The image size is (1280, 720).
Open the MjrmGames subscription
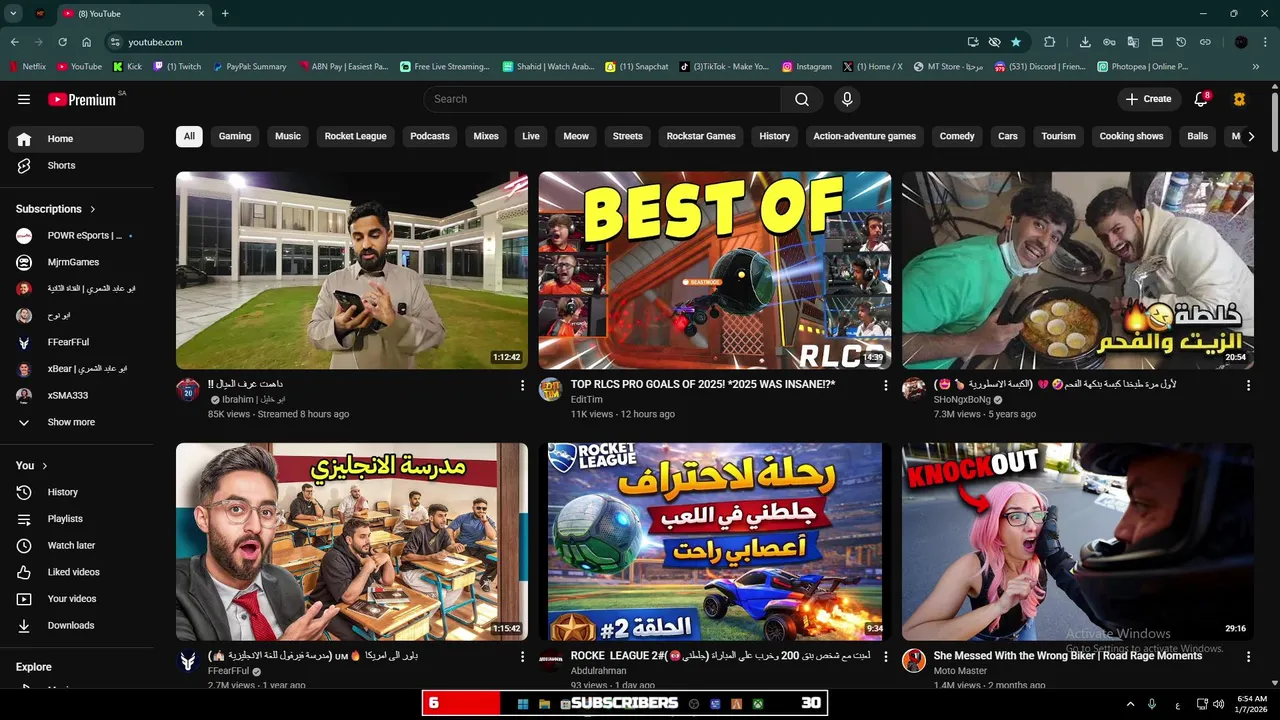click(x=76, y=262)
